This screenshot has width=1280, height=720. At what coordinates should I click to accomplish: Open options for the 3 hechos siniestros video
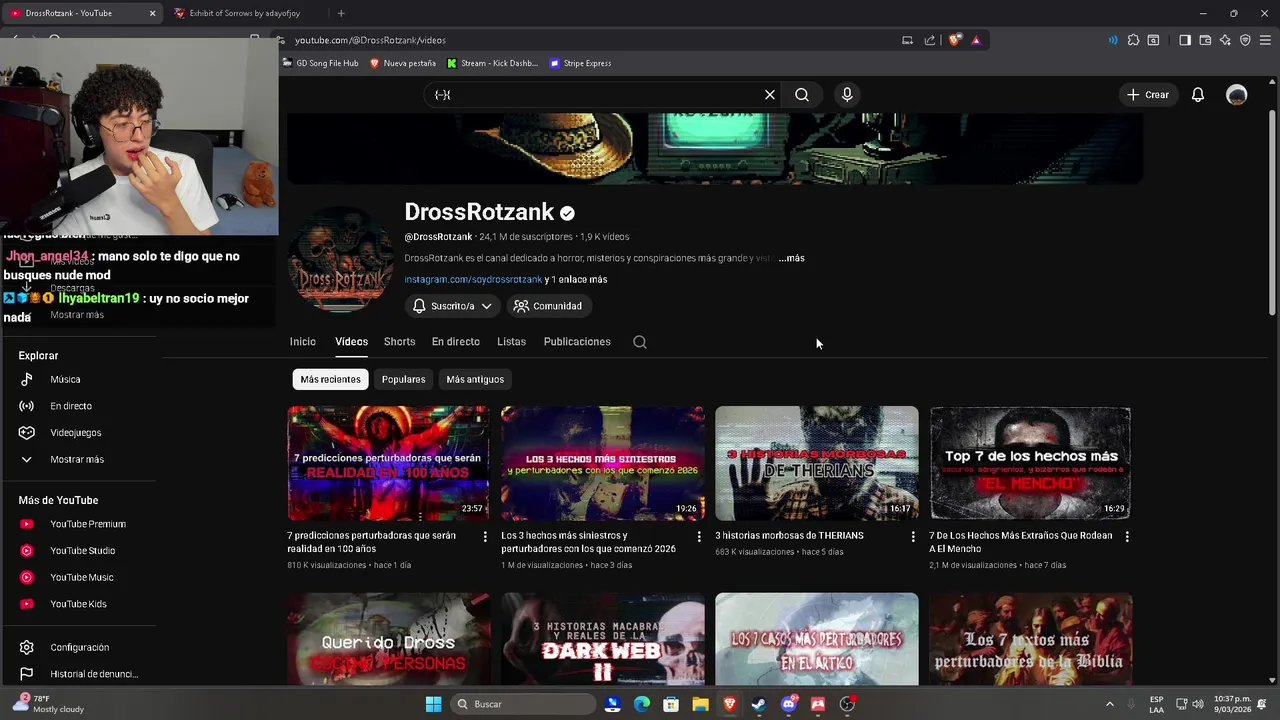tap(699, 537)
